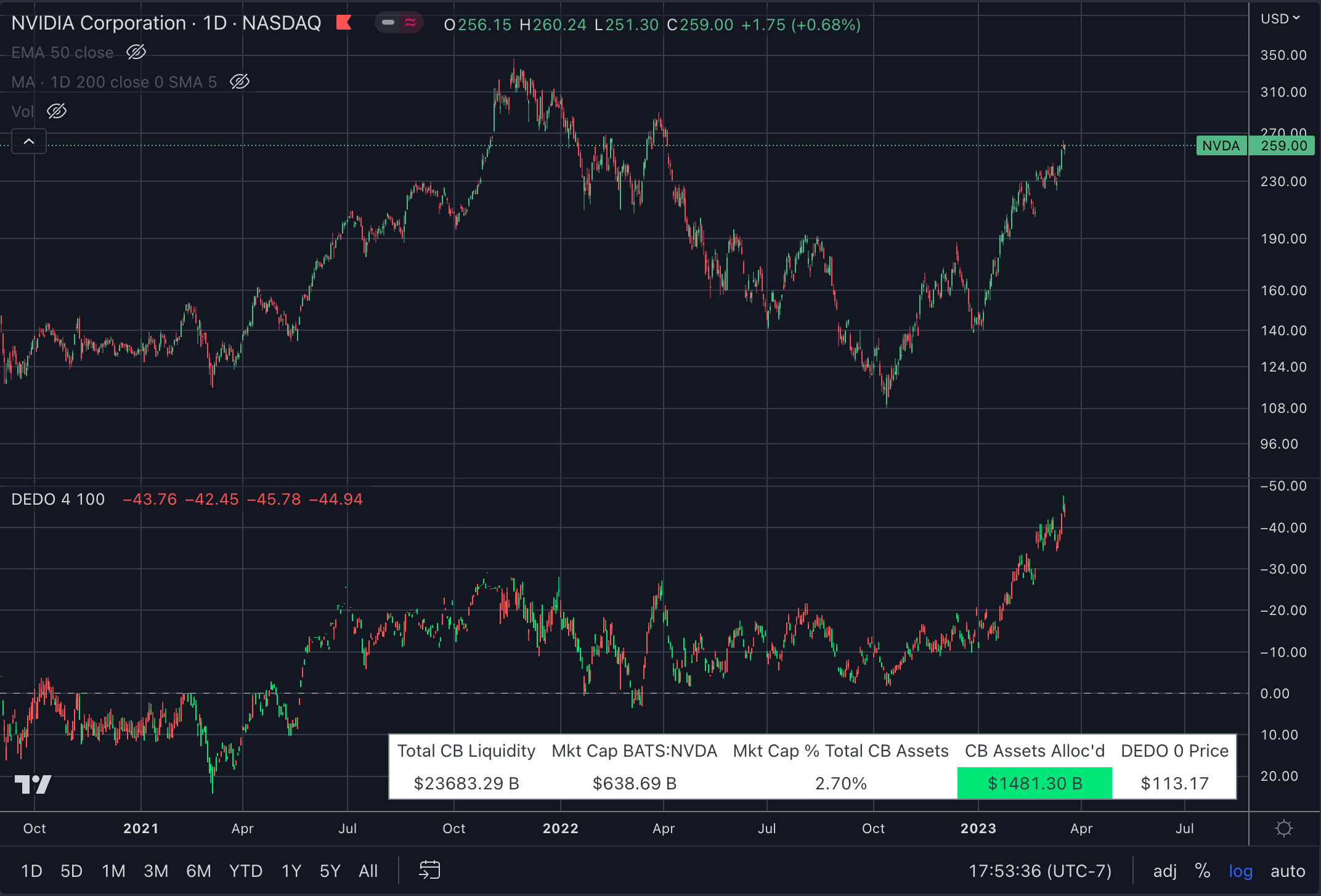
Task: Open the go-to-date calendar icon
Action: coord(429,870)
